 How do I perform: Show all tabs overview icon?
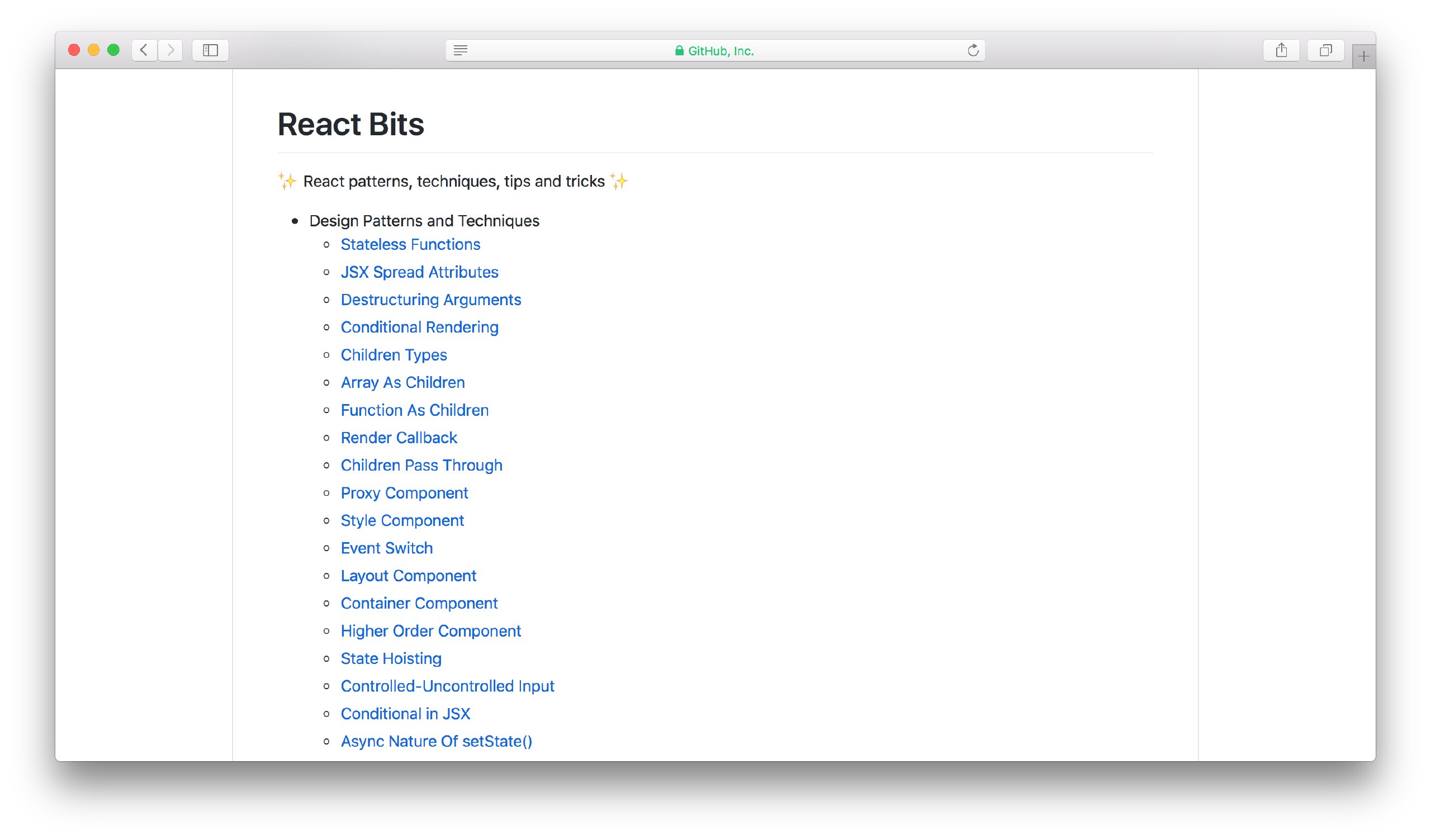1325,50
